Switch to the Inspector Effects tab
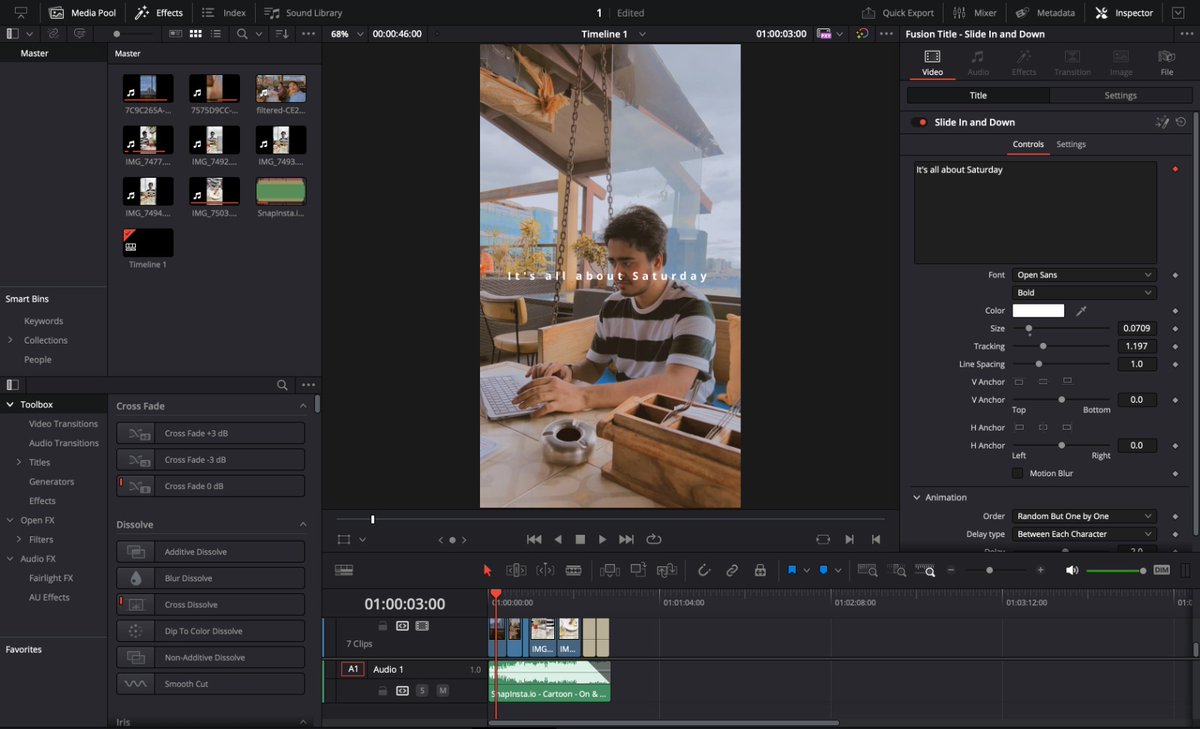 [x=1024, y=62]
